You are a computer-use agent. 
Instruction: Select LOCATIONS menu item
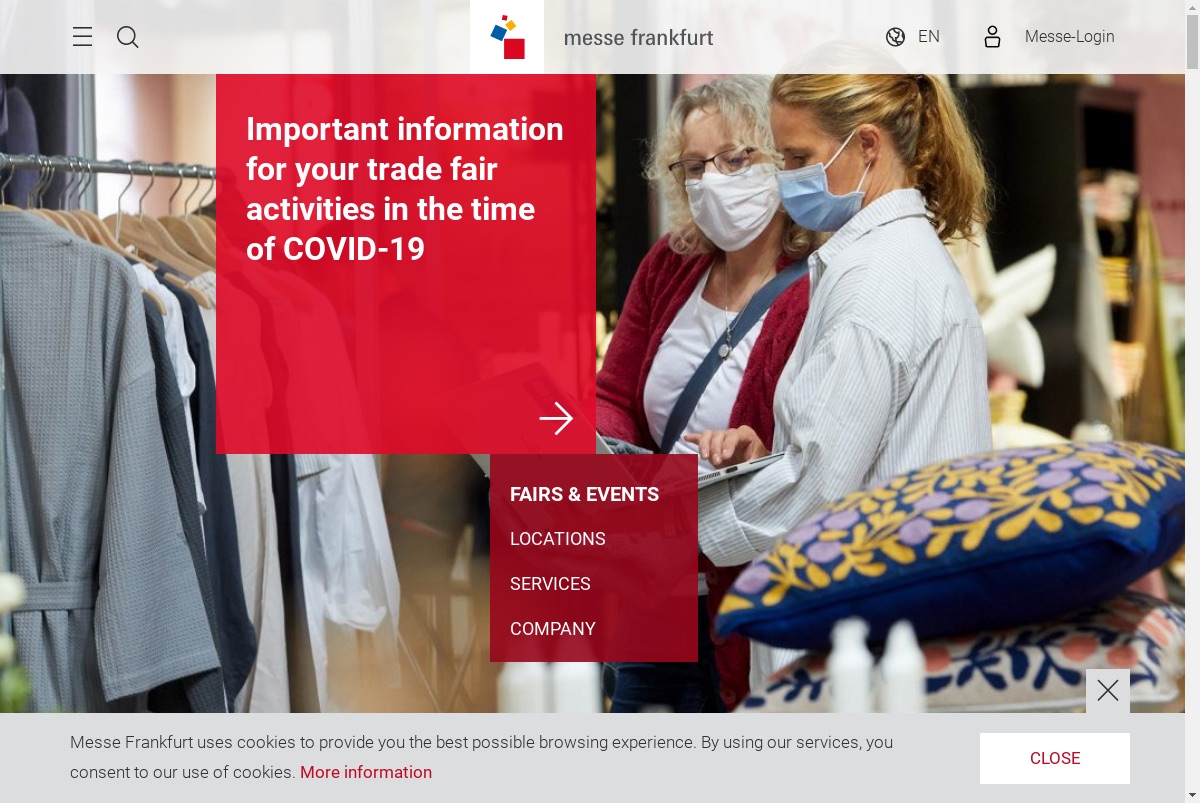pos(558,539)
